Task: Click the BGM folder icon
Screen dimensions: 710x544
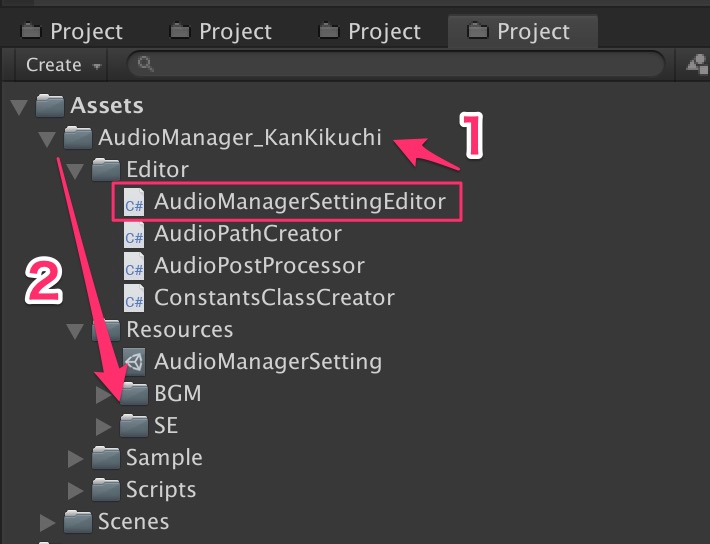Action: click(134, 394)
